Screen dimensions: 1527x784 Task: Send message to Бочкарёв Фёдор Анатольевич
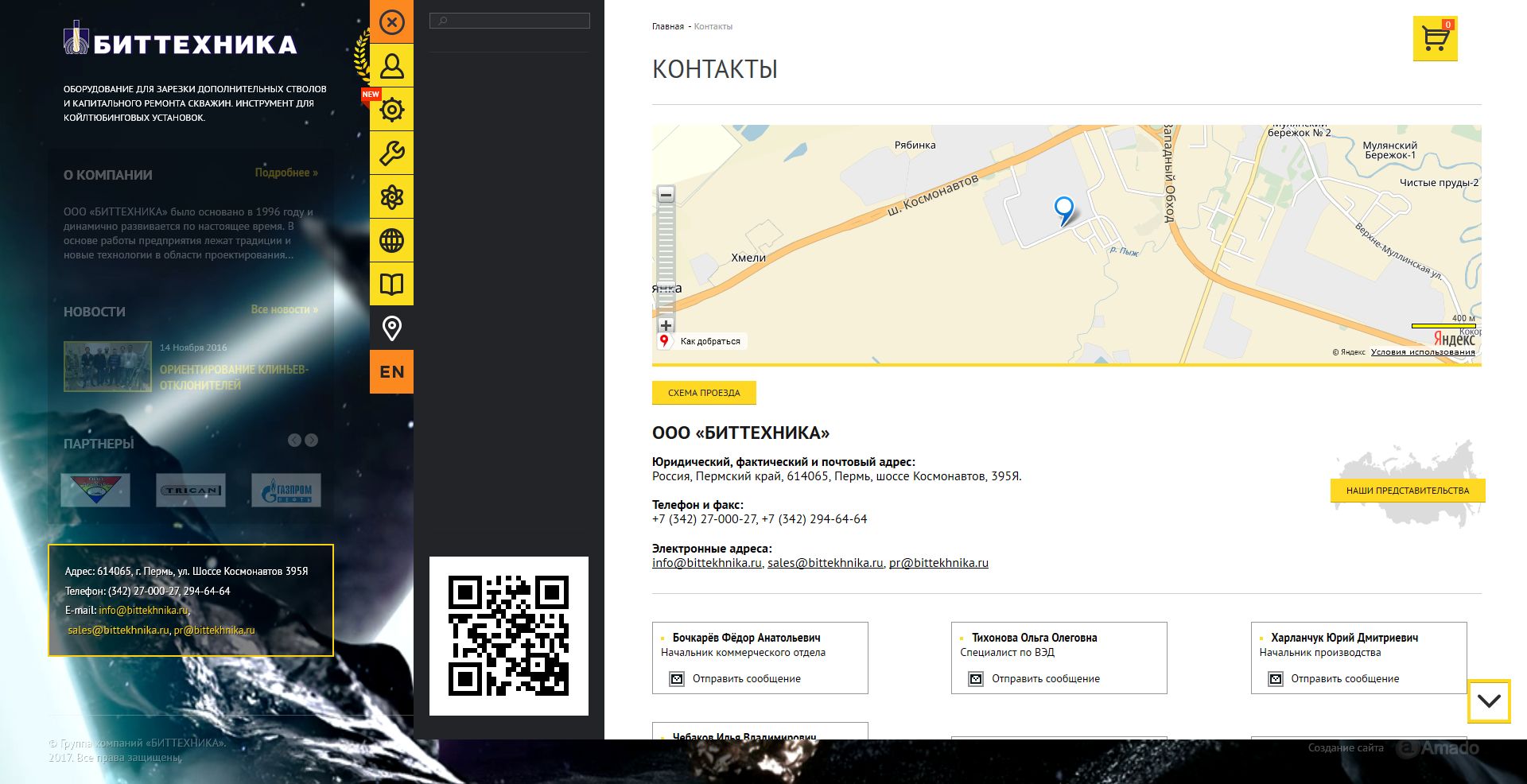746,678
